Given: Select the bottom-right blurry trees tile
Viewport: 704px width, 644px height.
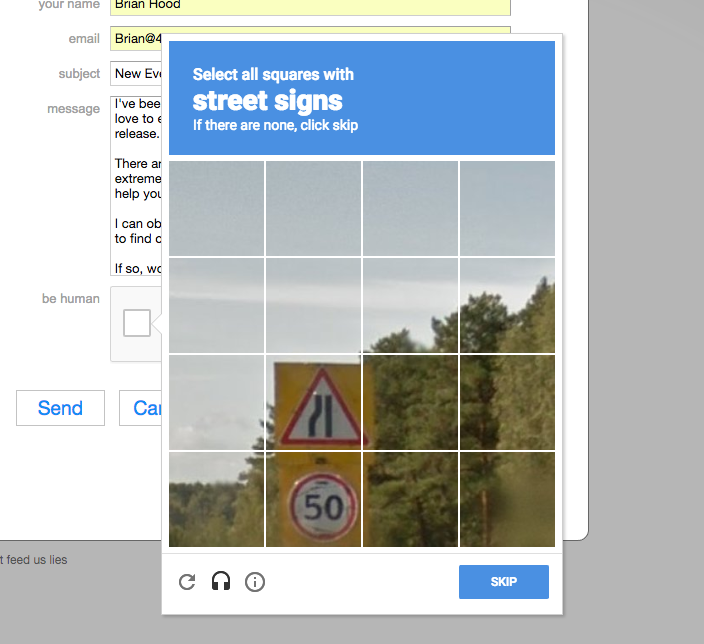Looking at the screenshot, I should (x=507, y=499).
